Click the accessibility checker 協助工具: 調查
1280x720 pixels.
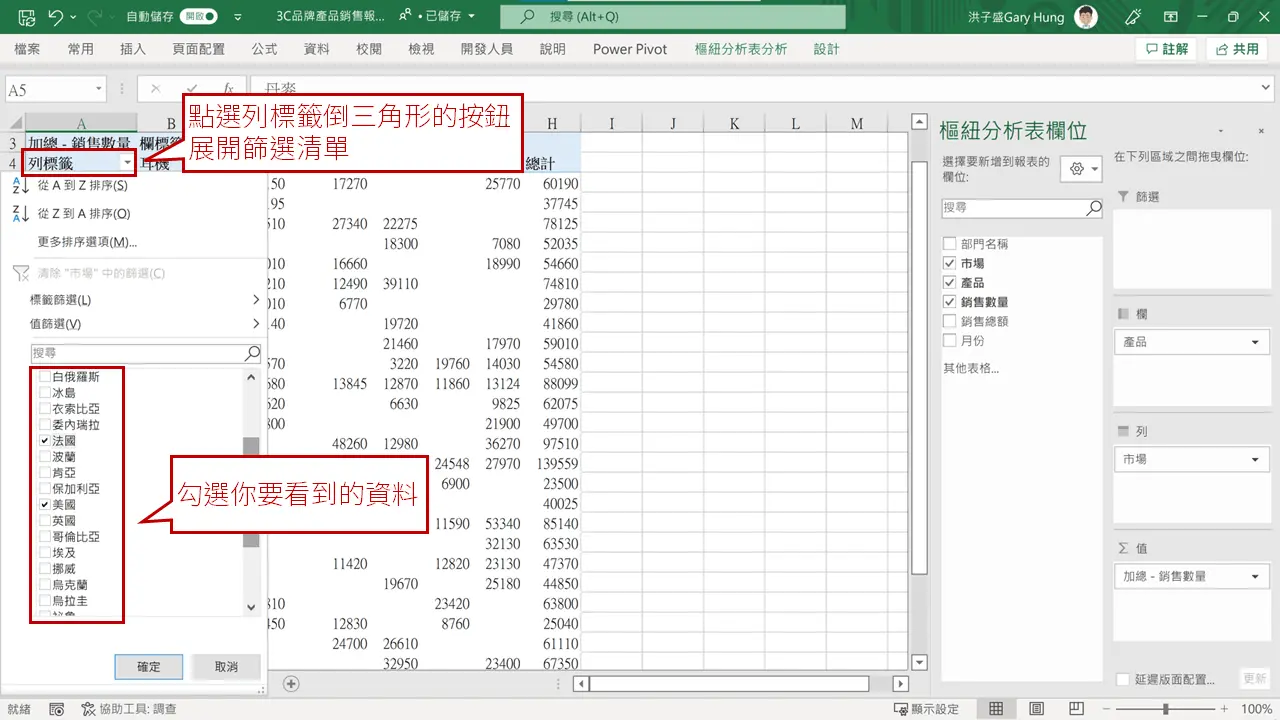128,709
